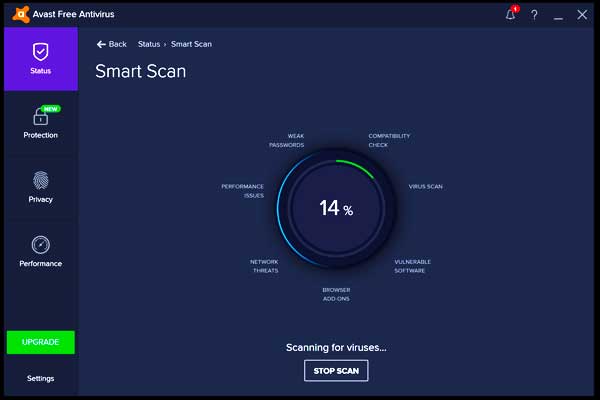Click the Weak Passwords label
The image size is (600, 400).
[287, 140]
